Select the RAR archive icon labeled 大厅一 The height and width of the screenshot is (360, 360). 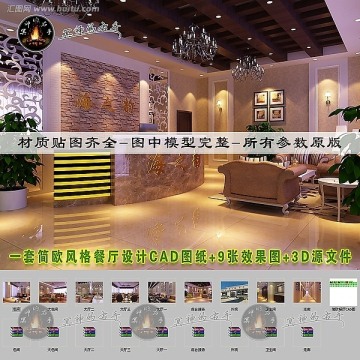pos(162,332)
